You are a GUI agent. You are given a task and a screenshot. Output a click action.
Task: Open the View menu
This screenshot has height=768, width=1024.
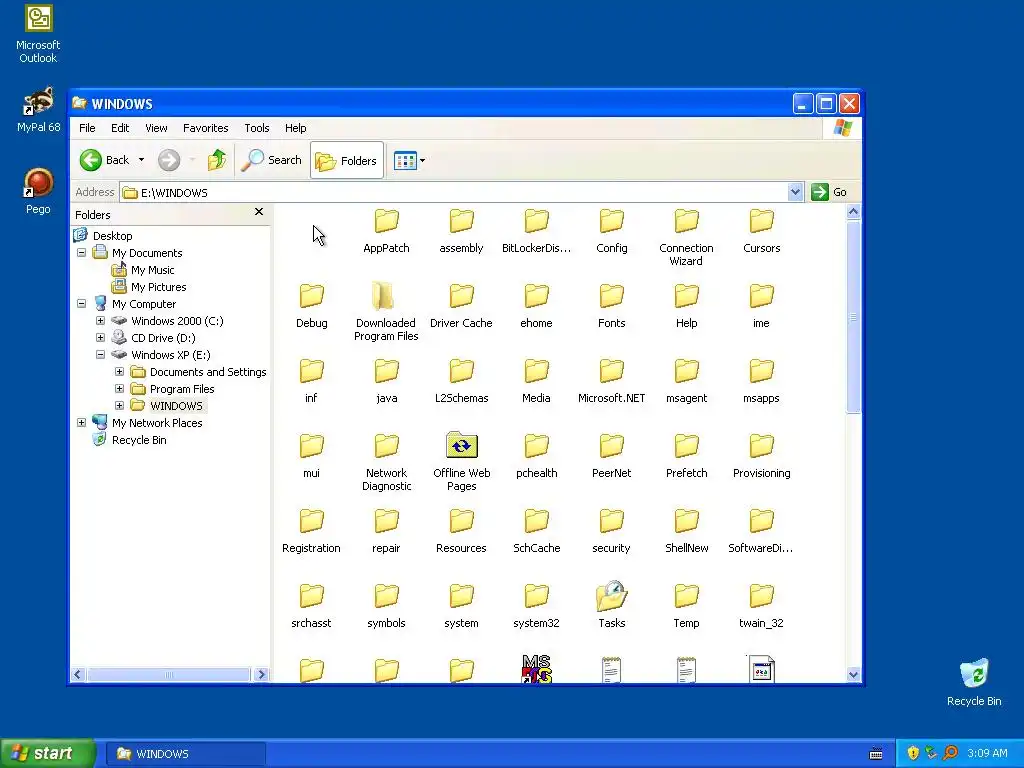(x=156, y=128)
